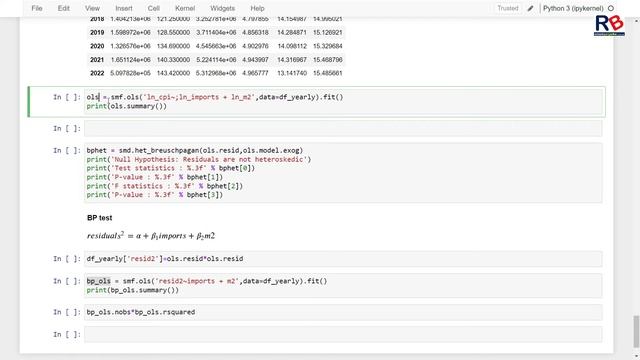This screenshot has height=360, width=640.
Task: Click value 128.550000 in 2019 row
Action: click(173, 32)
